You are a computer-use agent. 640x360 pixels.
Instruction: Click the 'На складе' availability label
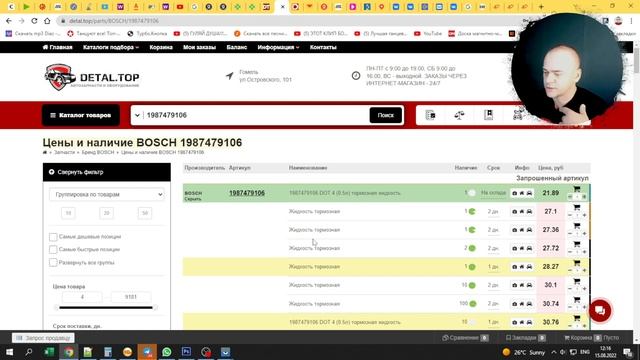[493, 193]
